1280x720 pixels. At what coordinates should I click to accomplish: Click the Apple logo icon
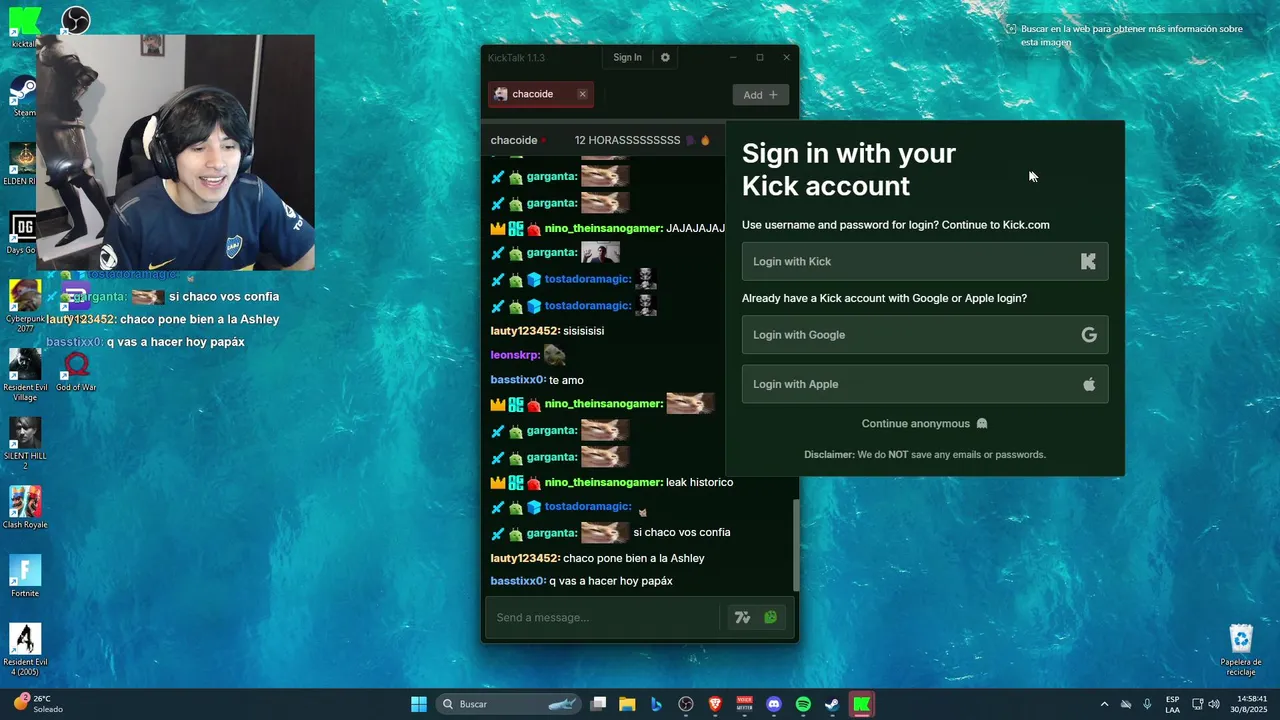1089,384
